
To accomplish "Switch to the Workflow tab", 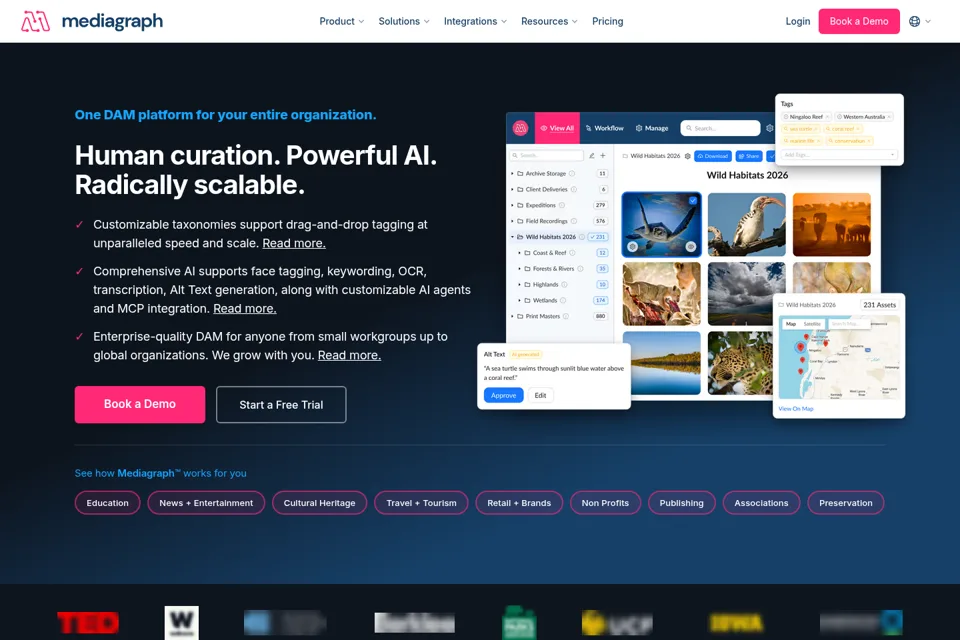I will click(604, 128).
